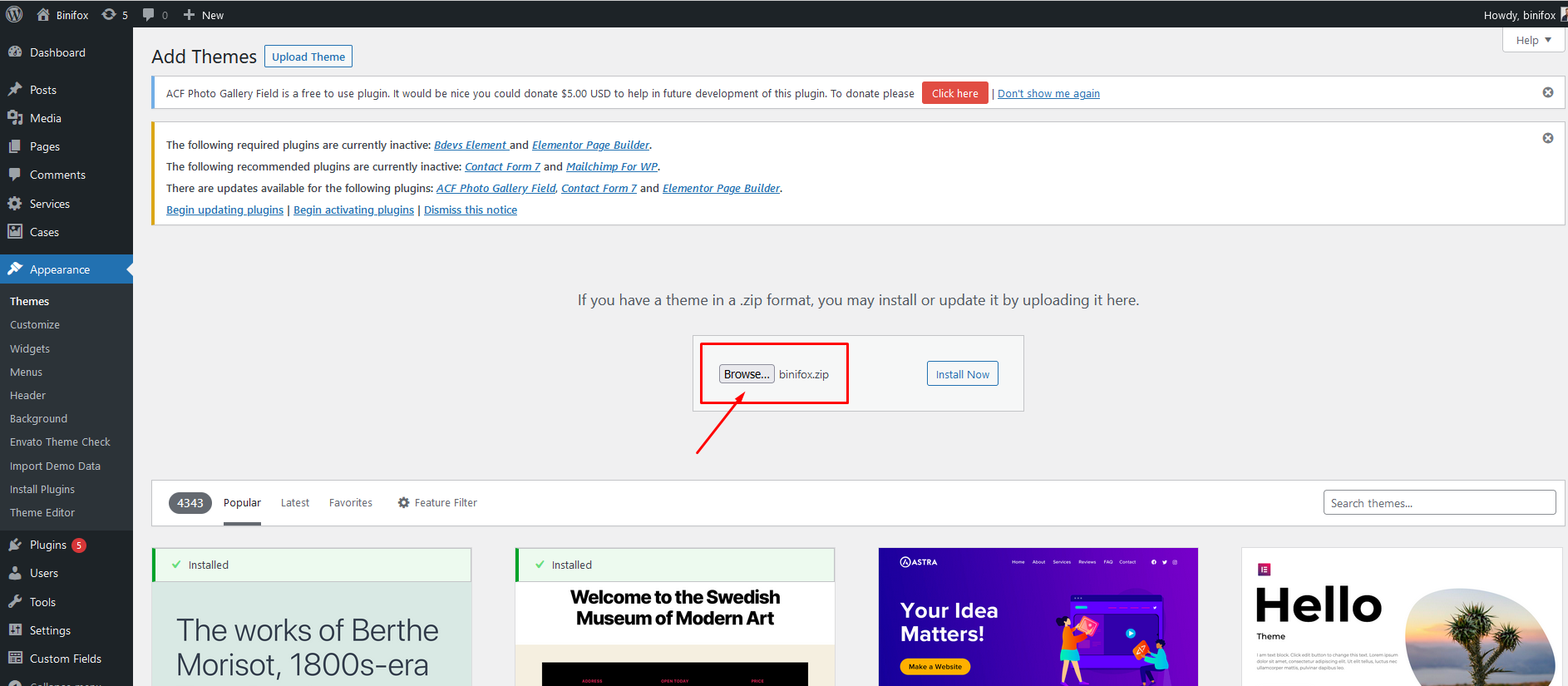1568x686 pixels.
Task: Open the Howdy binifox user menu
Action: click(x=1521, y=15)
